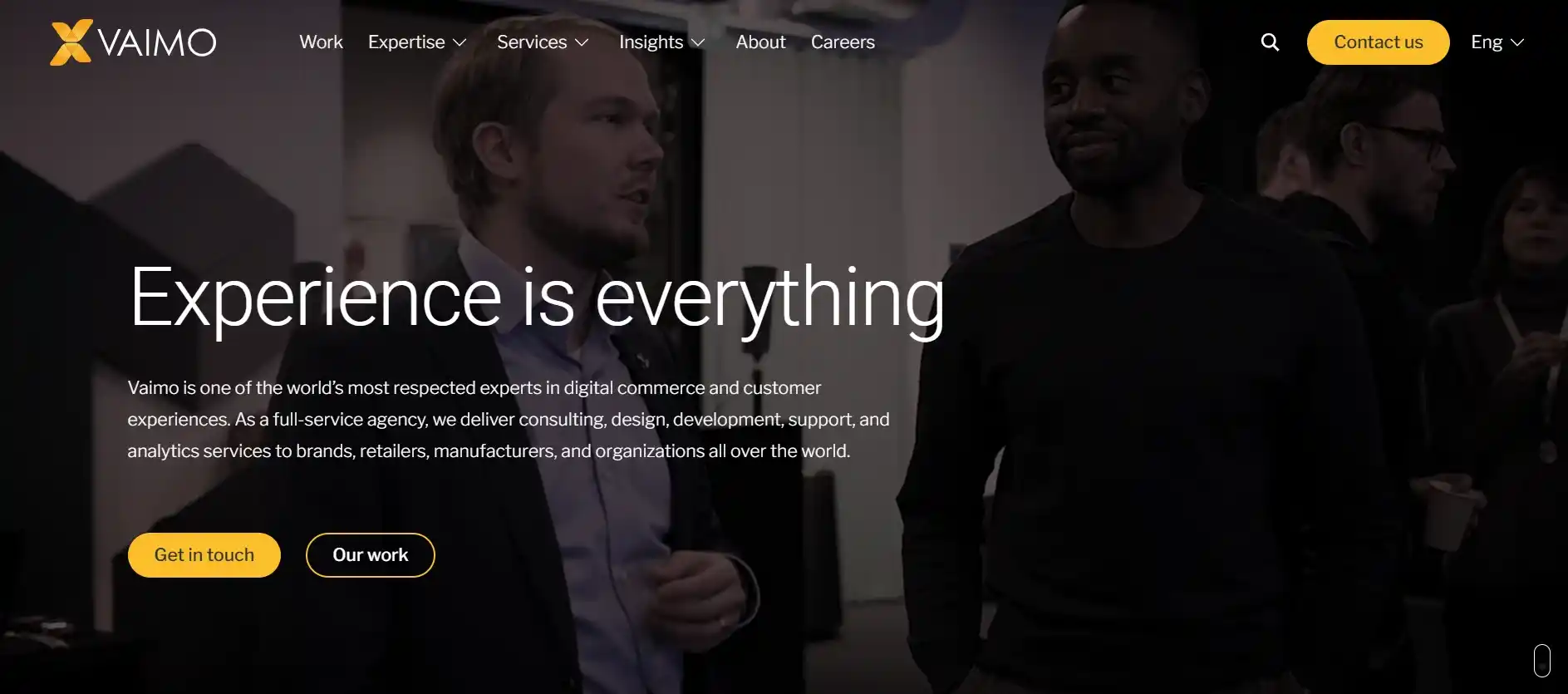The height and width of the screenshot is (694, 1568).
Task: Go to the About page
Action: (x=760, y=42)
